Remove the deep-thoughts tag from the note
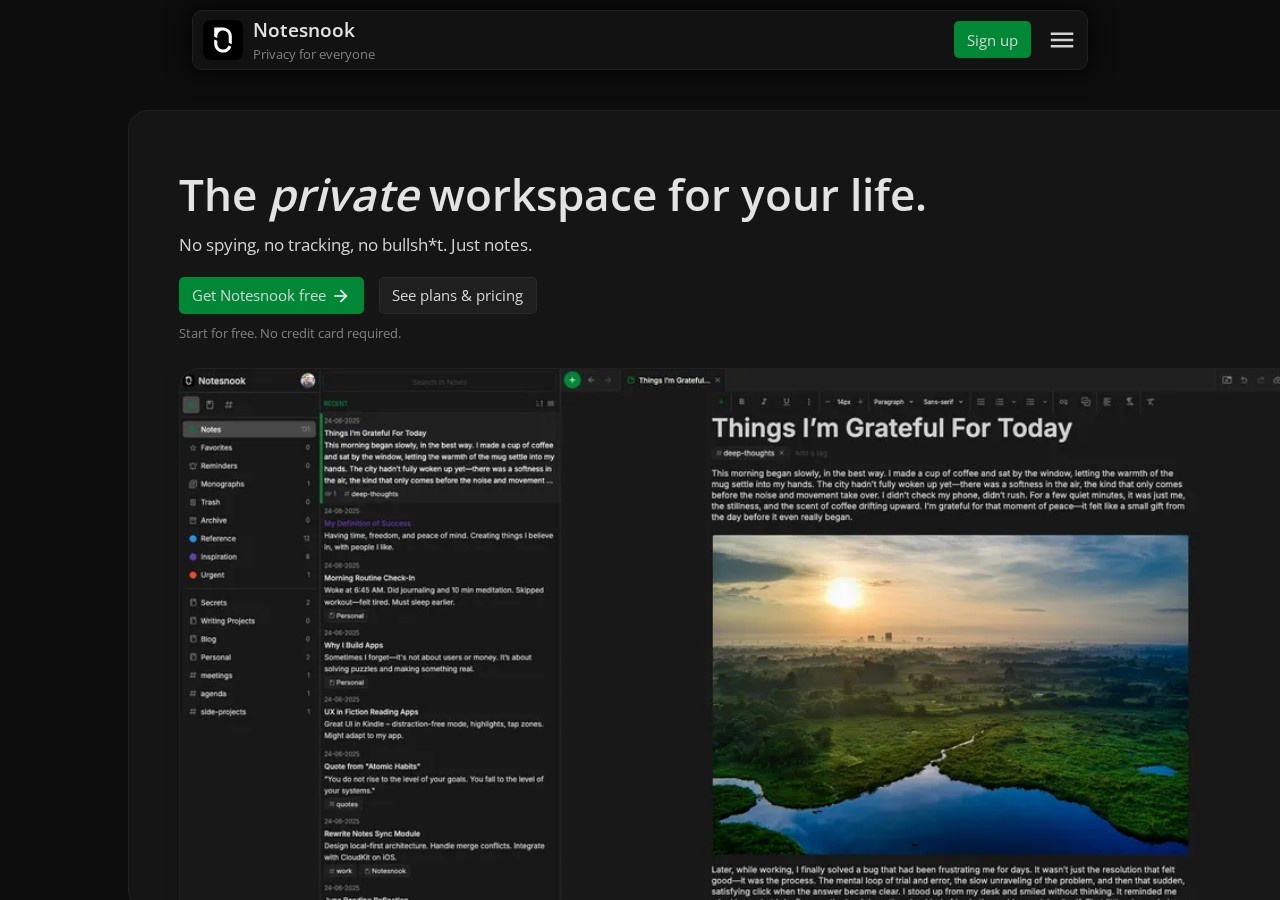Image resolution: width=1280 pixels, height=900 pixels. [782, 453]
